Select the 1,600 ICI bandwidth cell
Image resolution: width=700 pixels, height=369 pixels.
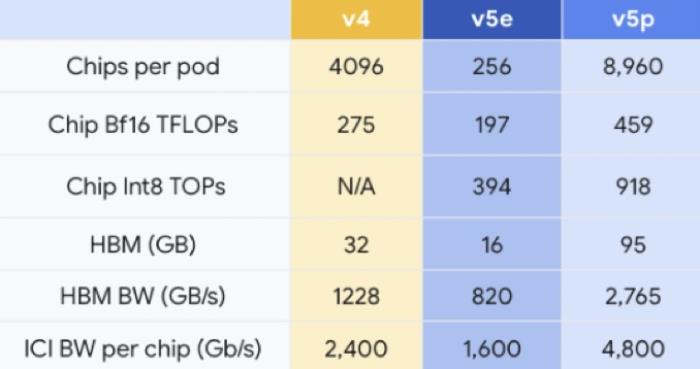point(492,348)
